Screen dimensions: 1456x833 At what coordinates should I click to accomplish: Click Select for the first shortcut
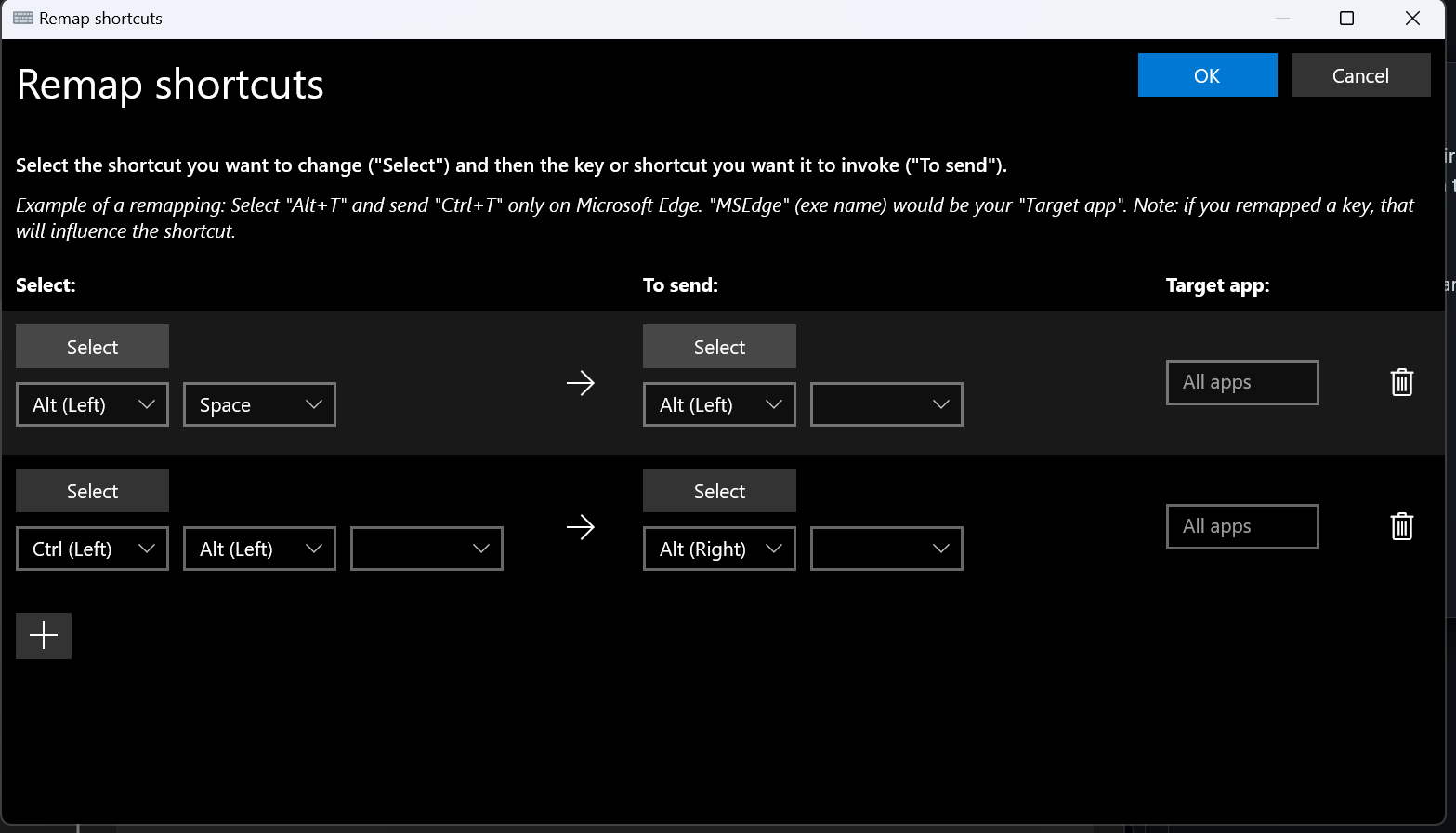pos(92,346)
